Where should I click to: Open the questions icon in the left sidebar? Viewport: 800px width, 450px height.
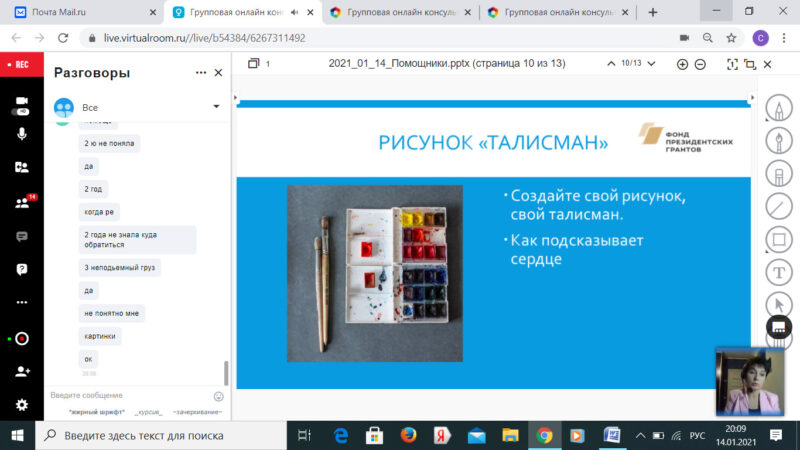pyautogui.click(x=21, y=269)
